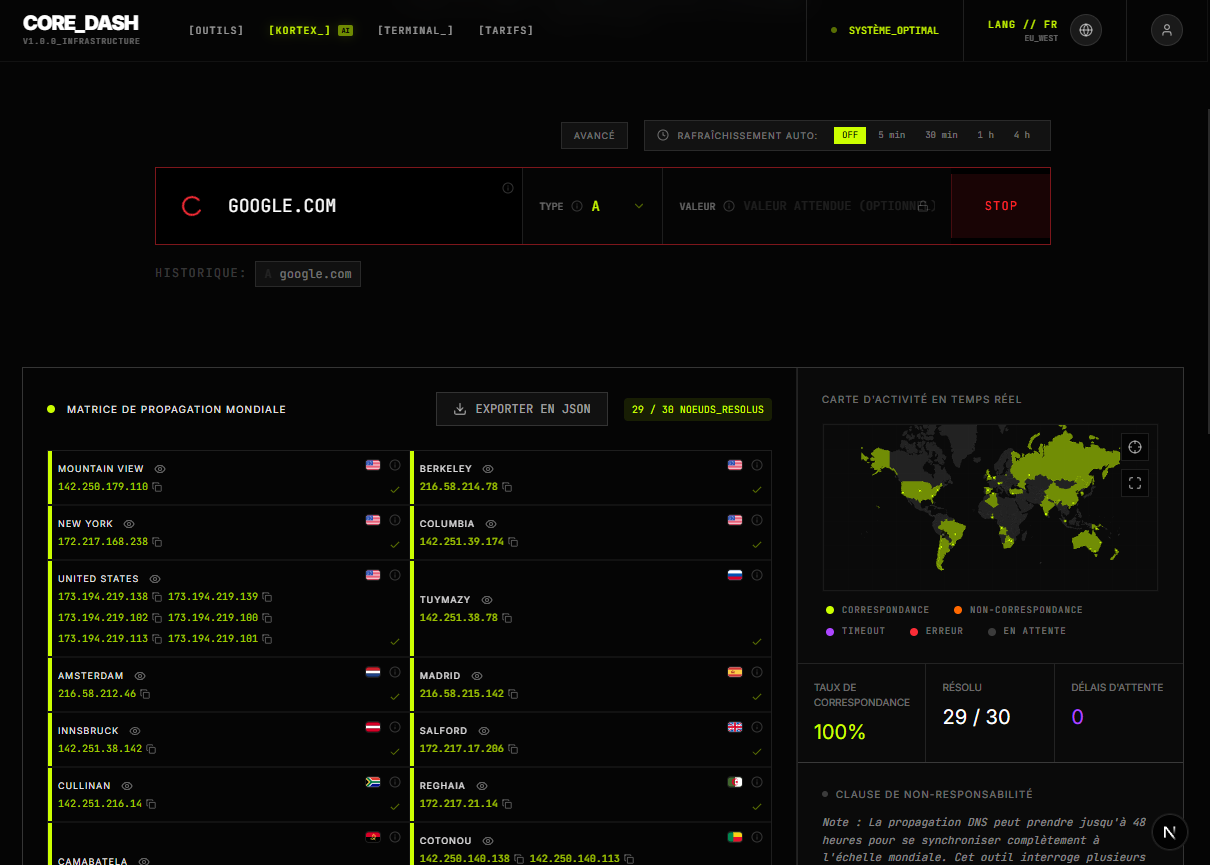Image resolution: width=1210 pixels, height=865 pixels.
Task: Open the KORTEX AI menu item
Action: click(311, 31)
